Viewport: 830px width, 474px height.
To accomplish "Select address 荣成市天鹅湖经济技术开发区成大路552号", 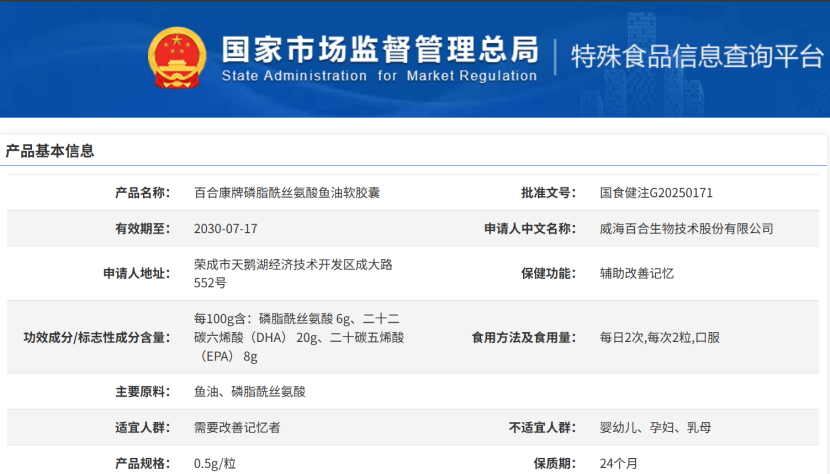I will pos(293,273).
